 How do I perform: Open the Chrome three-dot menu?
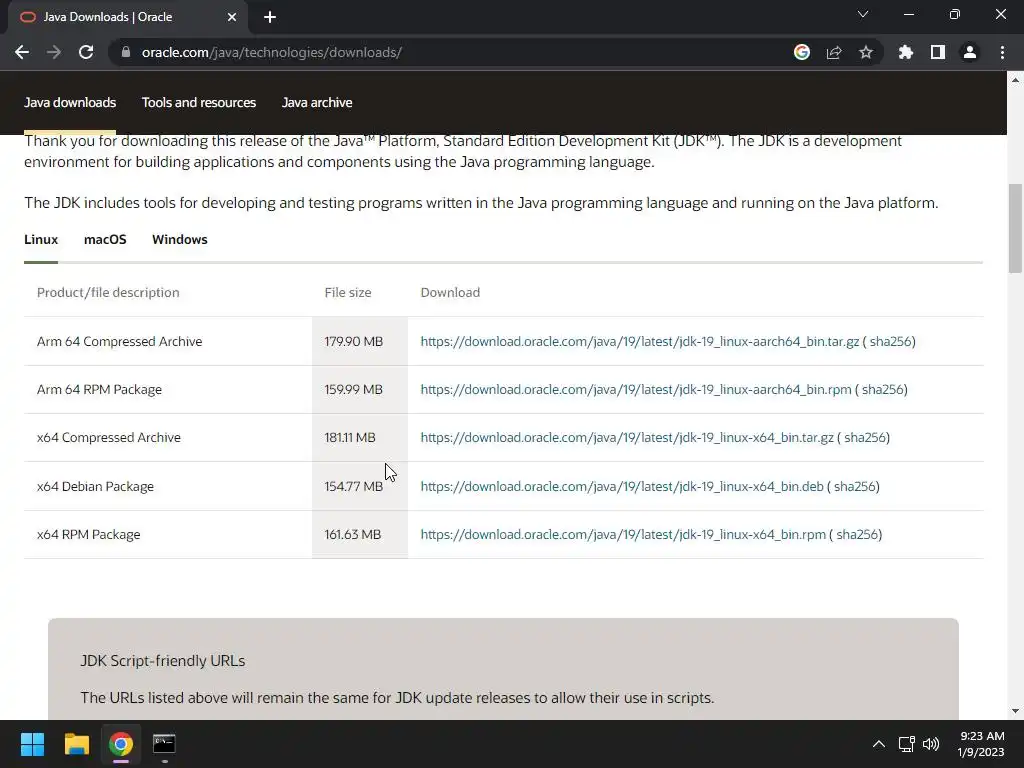click(x=1002, y=52)
